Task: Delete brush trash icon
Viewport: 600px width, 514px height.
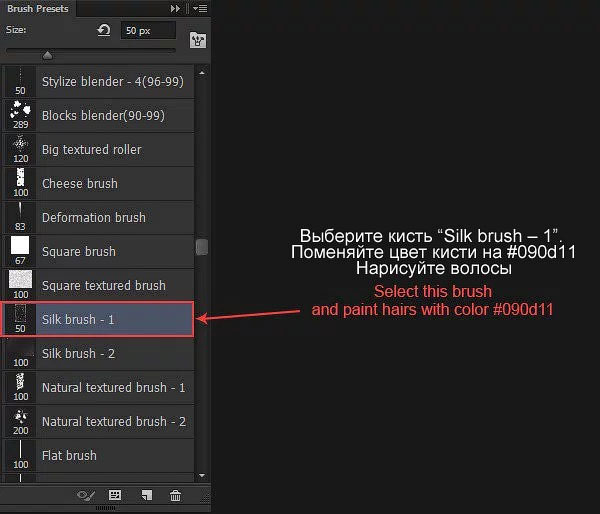Action: (175, 496)
